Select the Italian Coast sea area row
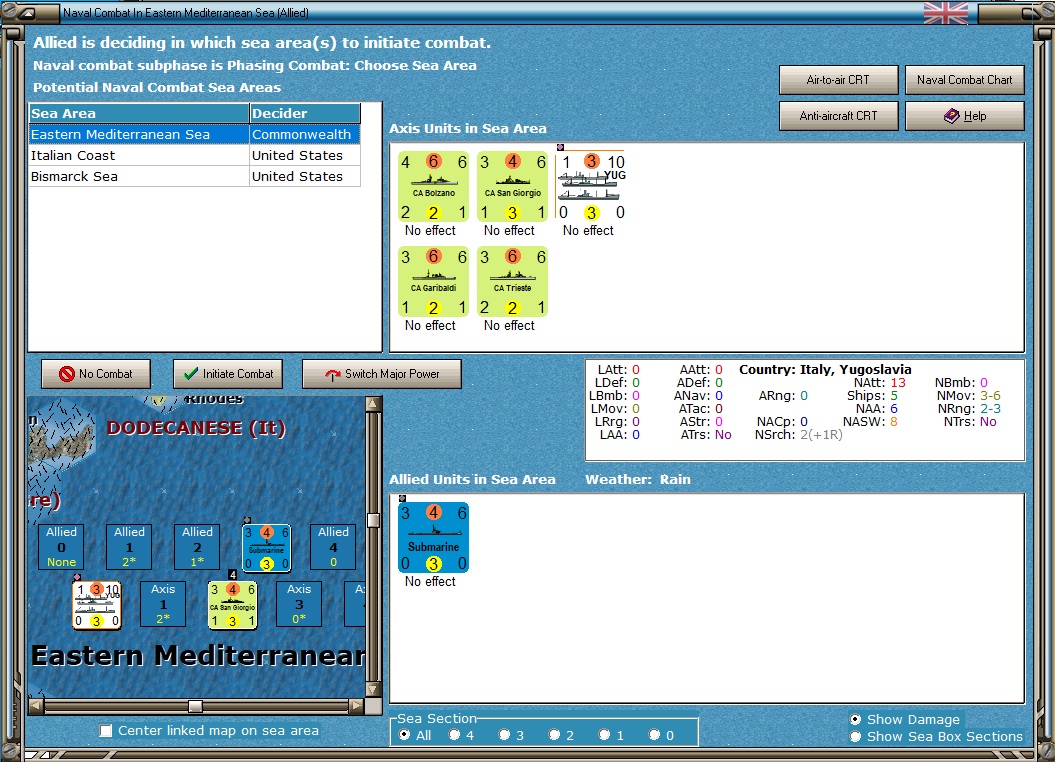Screen dimensions: 1055x762 (194, 155)
